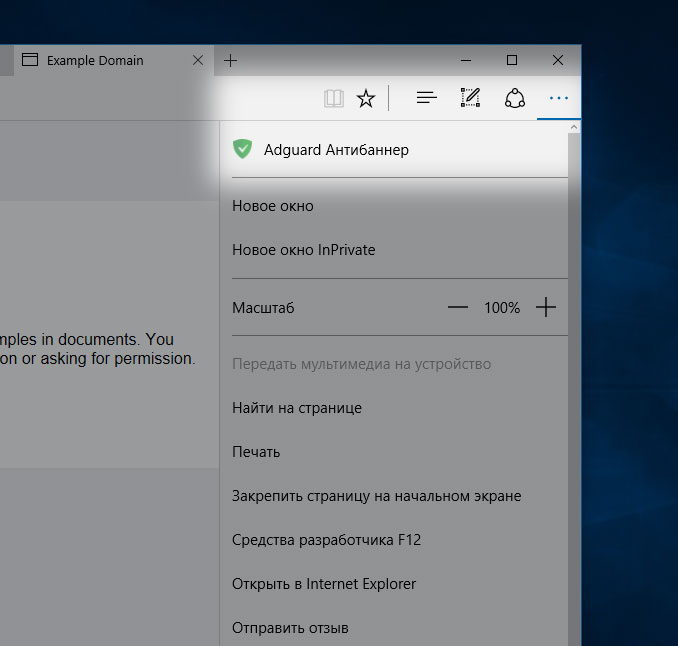This screenshot has height=646, width=678.
Task: Click the menu vertical scrollbar track
Action: (574, 389)
